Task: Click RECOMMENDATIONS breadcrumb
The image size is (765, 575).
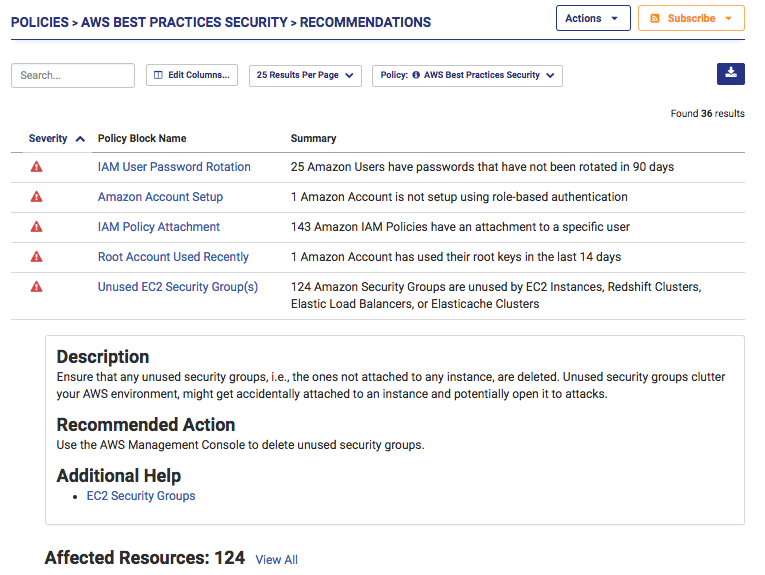Action: tap(365, 22)
